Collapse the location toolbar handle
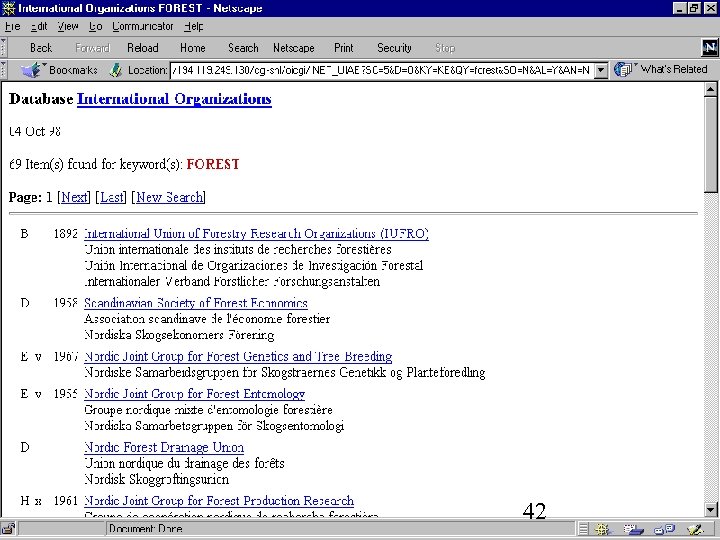Viewport: 720px width, 540px height. 4,70
